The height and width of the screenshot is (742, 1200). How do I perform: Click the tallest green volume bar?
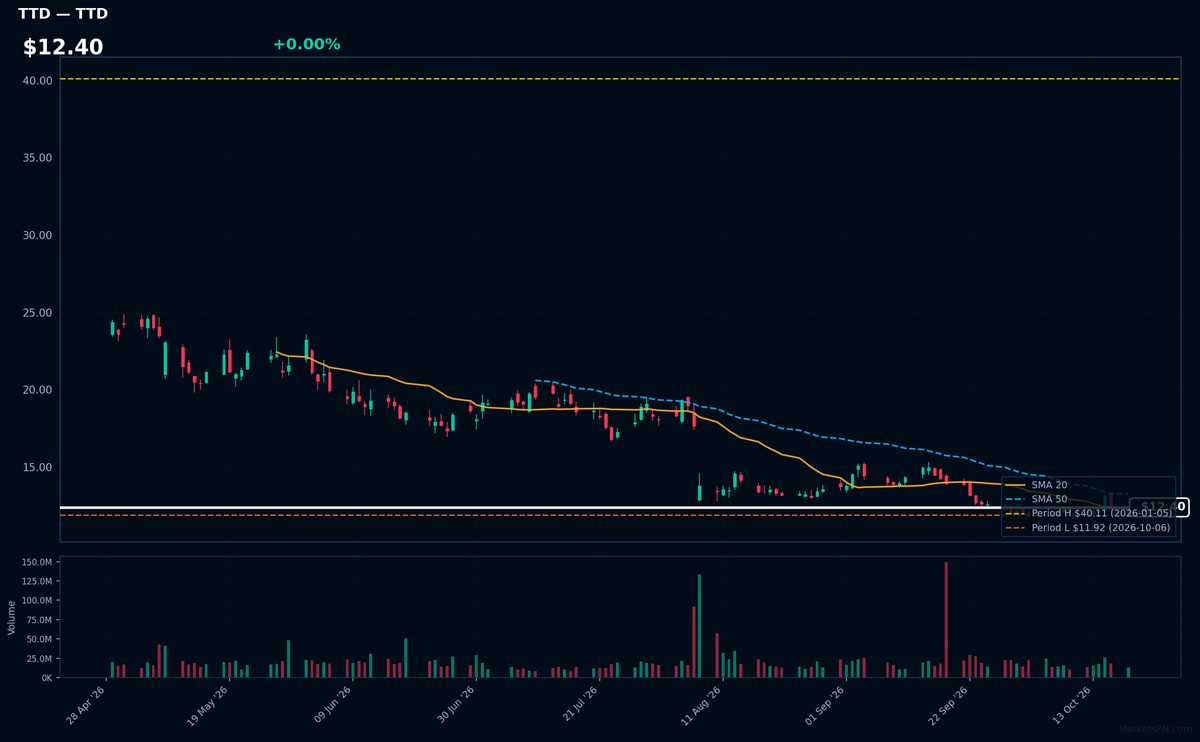coord(699,626)
